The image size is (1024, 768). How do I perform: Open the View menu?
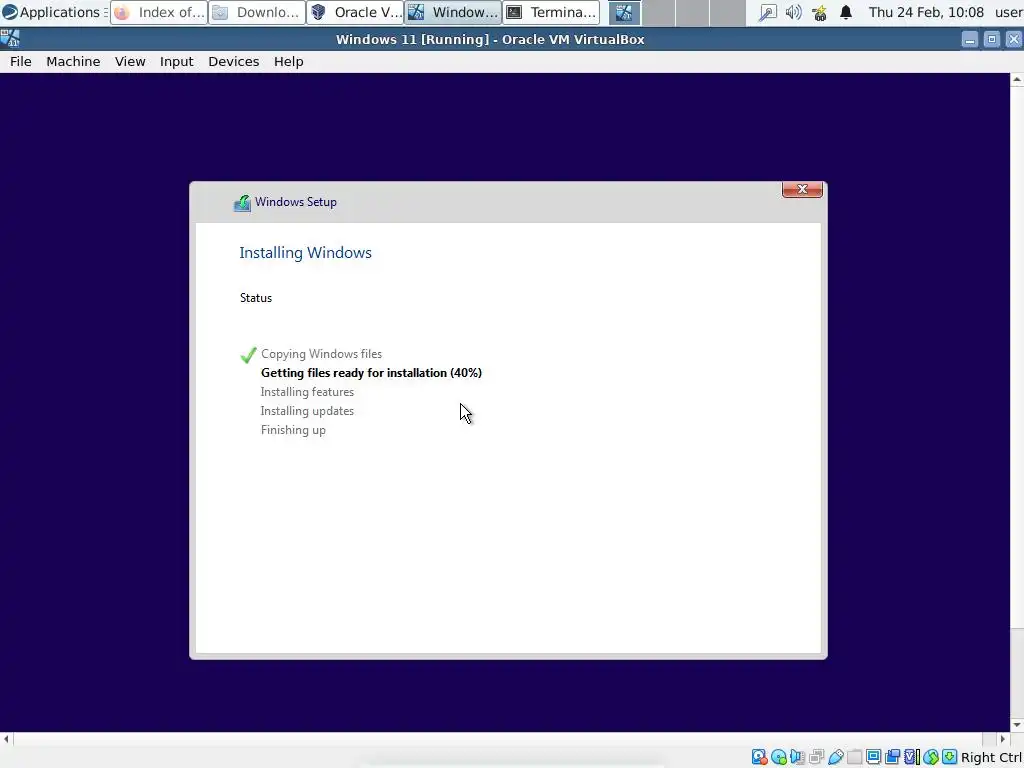[130, 61]
